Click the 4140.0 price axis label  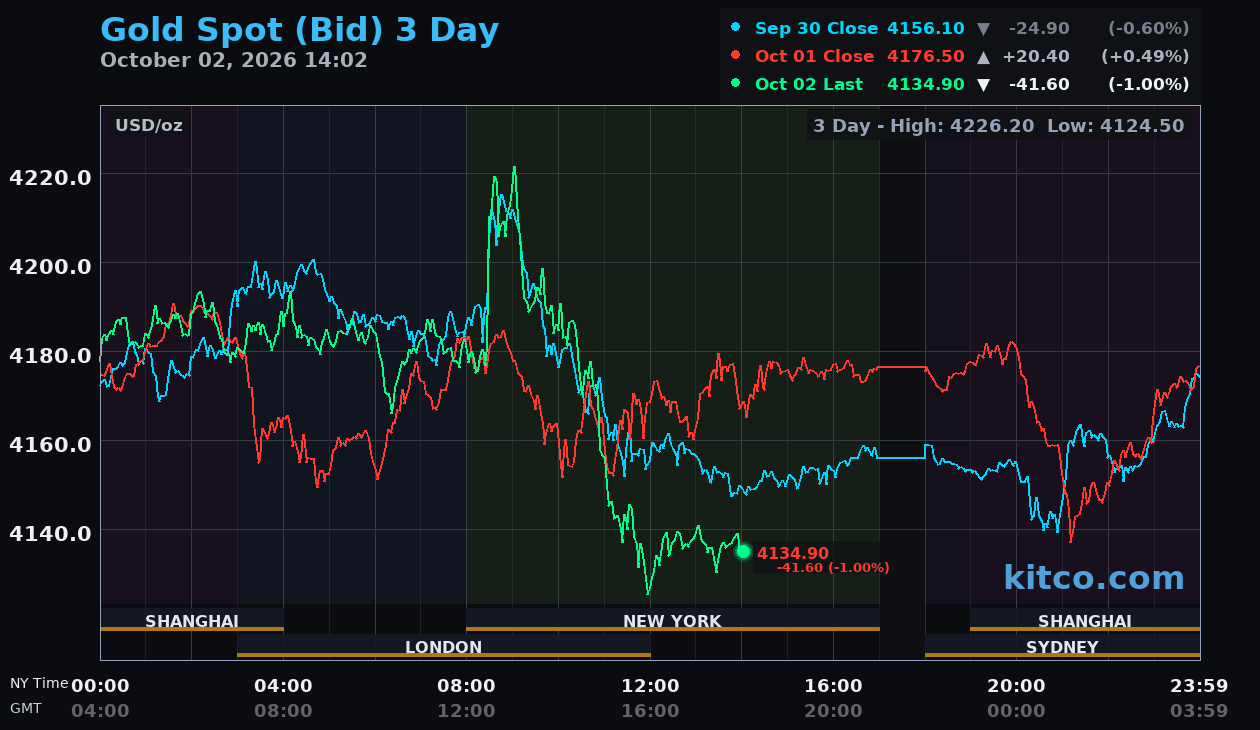click(50, 533)
